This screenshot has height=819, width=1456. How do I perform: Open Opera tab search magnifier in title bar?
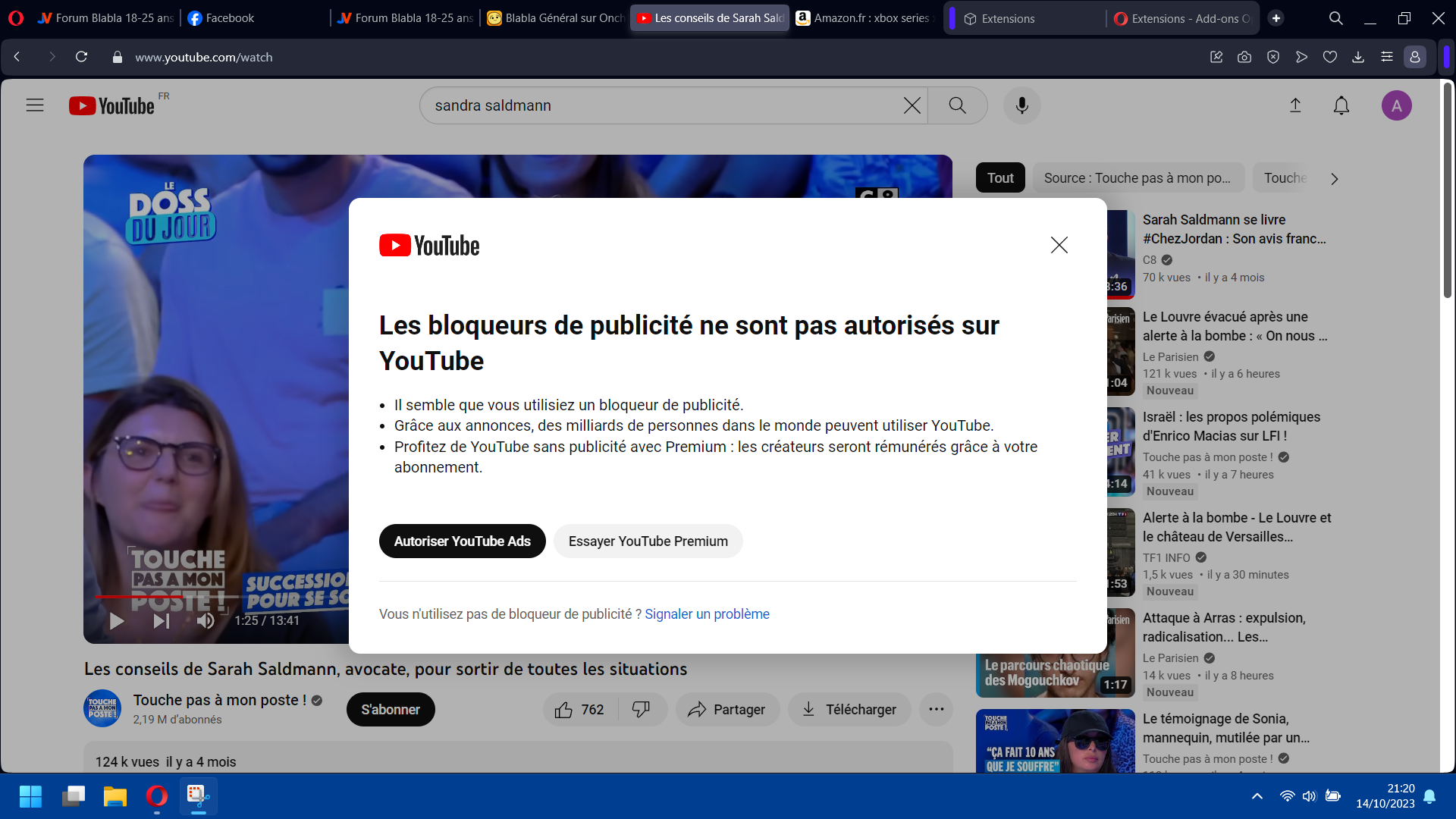[x=1336, y=18]
